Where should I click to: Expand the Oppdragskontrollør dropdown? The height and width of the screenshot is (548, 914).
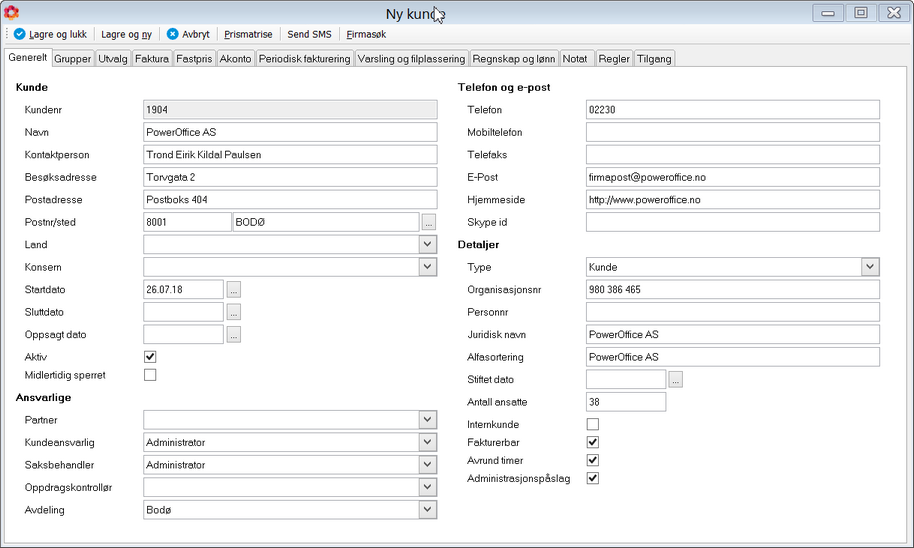[427, 487]
